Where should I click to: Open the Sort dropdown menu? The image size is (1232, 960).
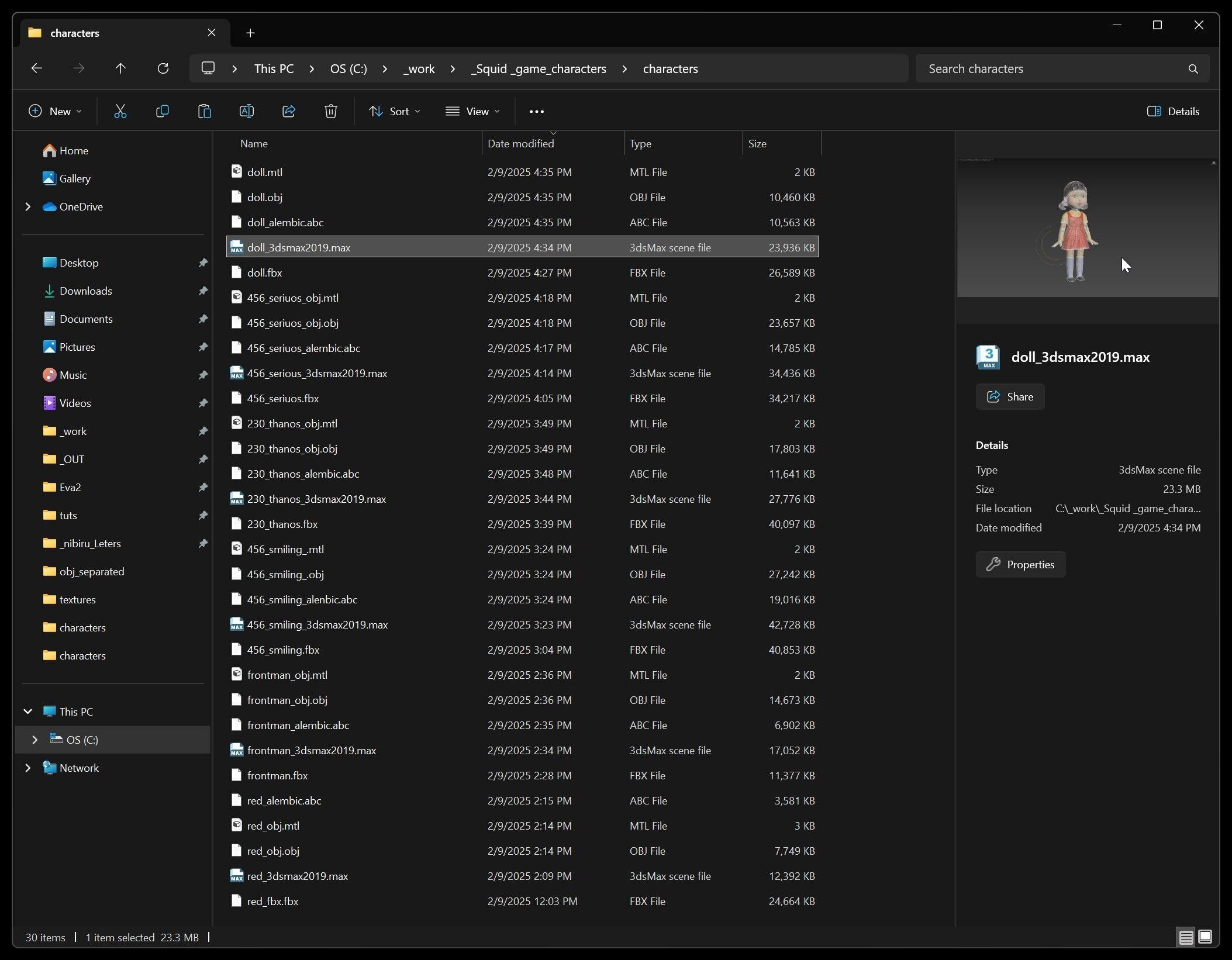(x=395, y=111)
